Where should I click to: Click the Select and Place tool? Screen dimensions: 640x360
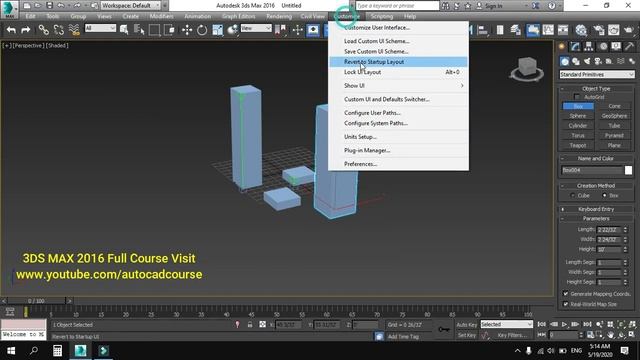233,30
